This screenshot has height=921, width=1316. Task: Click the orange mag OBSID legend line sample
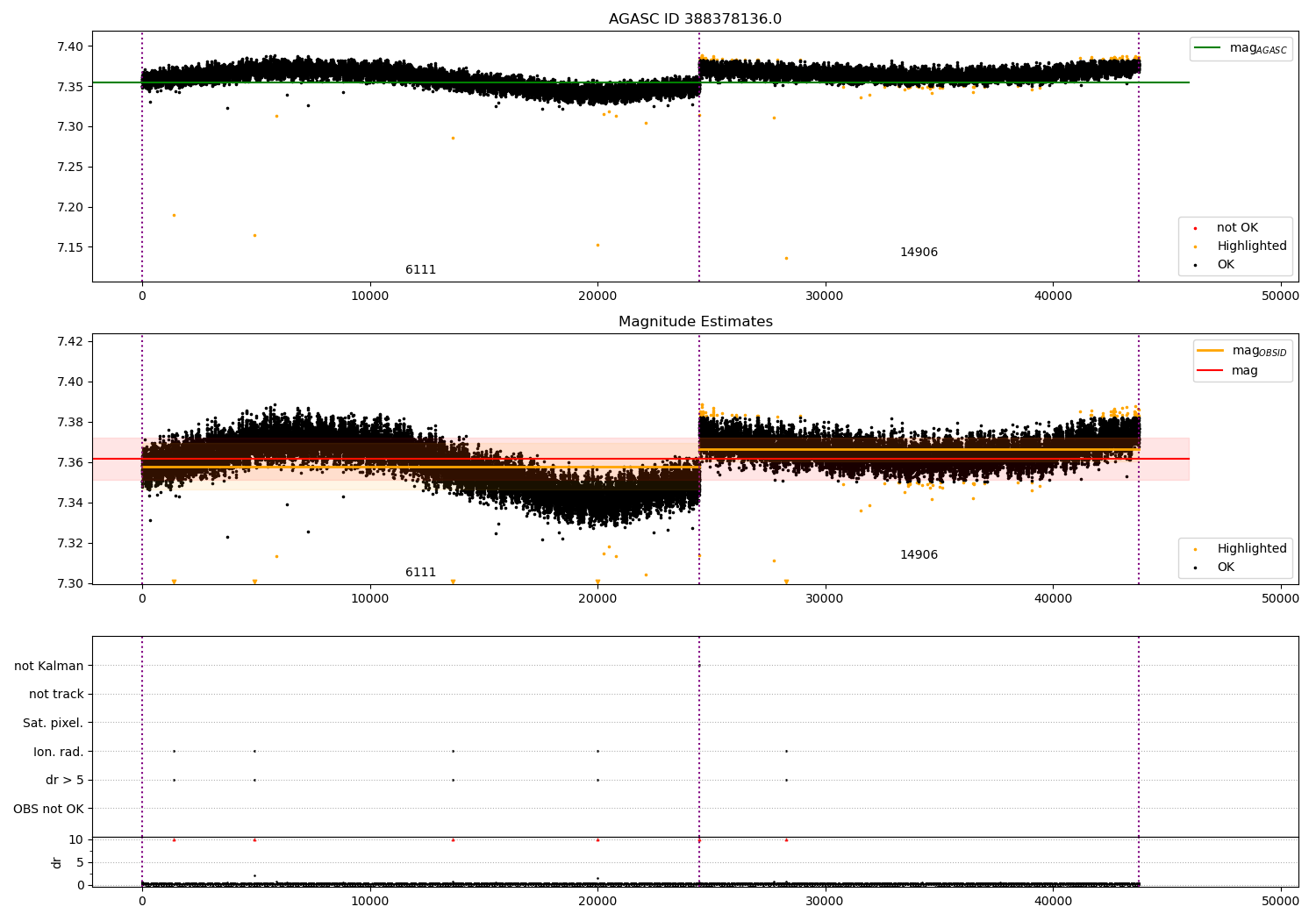pos(1210,351)
